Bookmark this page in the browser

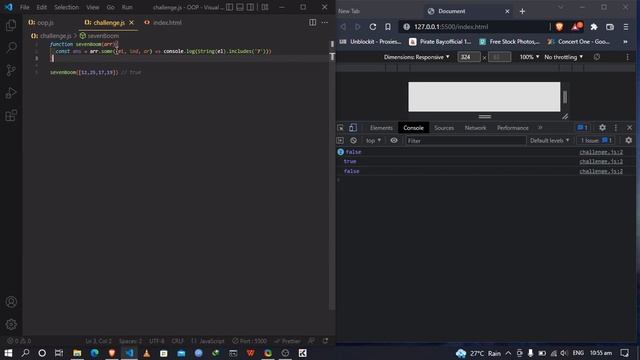[388, 27]
